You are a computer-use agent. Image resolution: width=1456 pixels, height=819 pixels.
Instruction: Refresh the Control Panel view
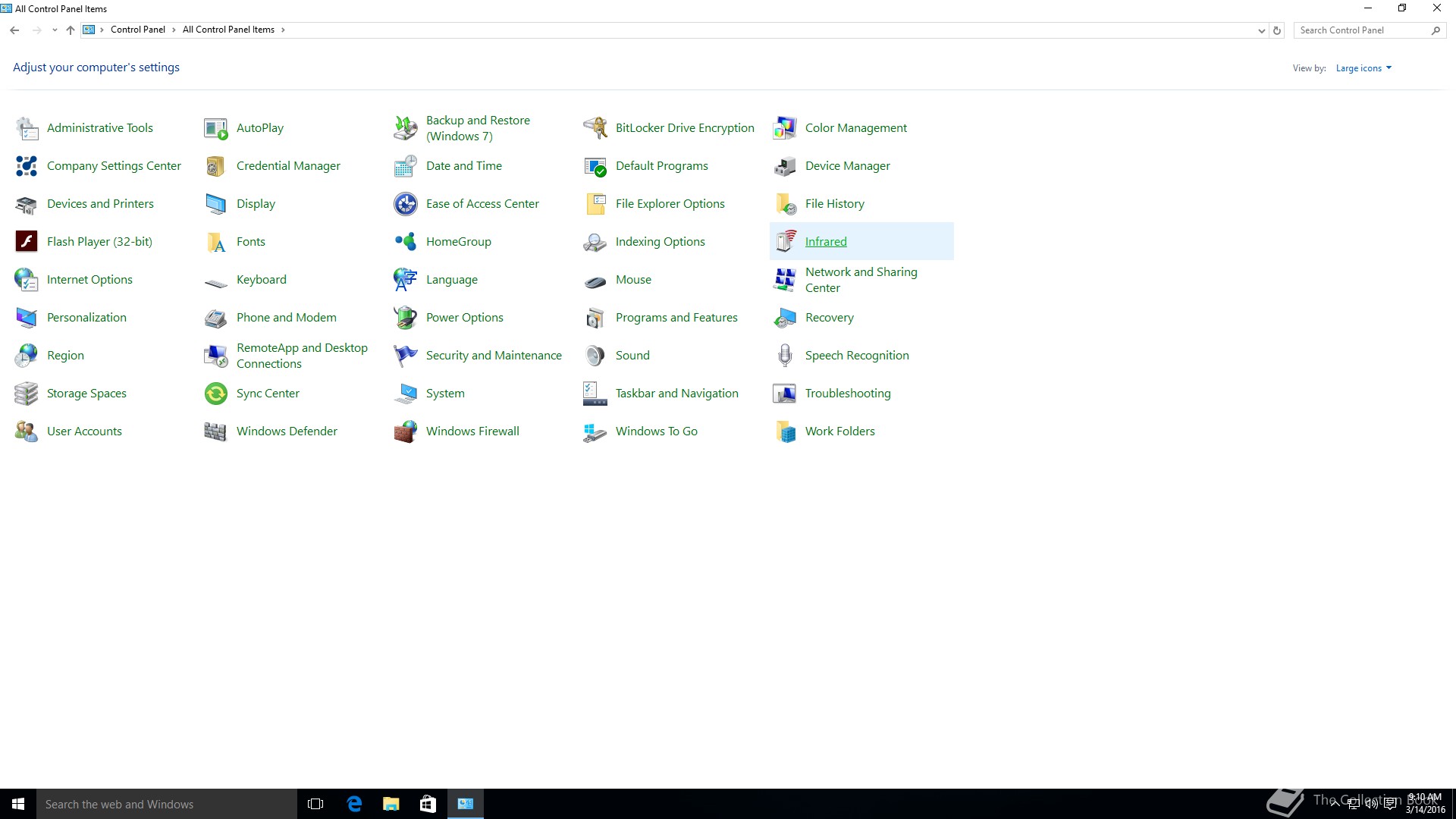coord(1277,30)
